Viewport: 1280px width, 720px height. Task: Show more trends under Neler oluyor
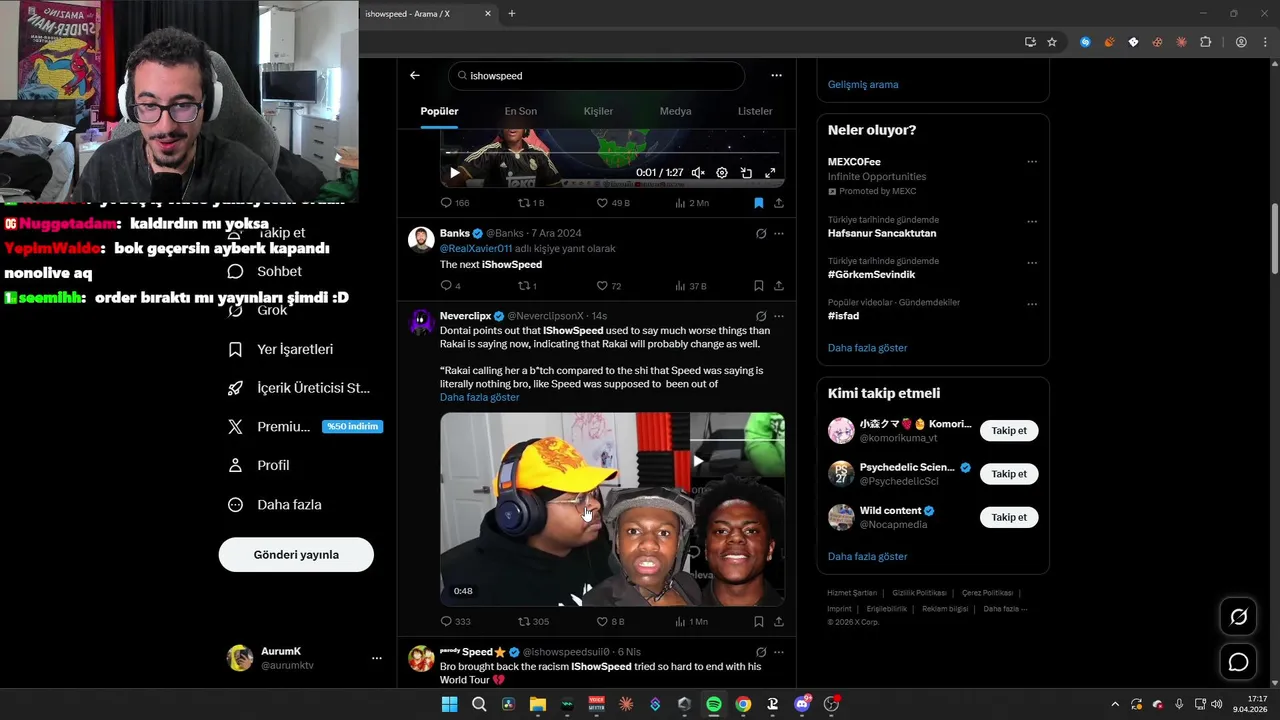click(868, 348)
